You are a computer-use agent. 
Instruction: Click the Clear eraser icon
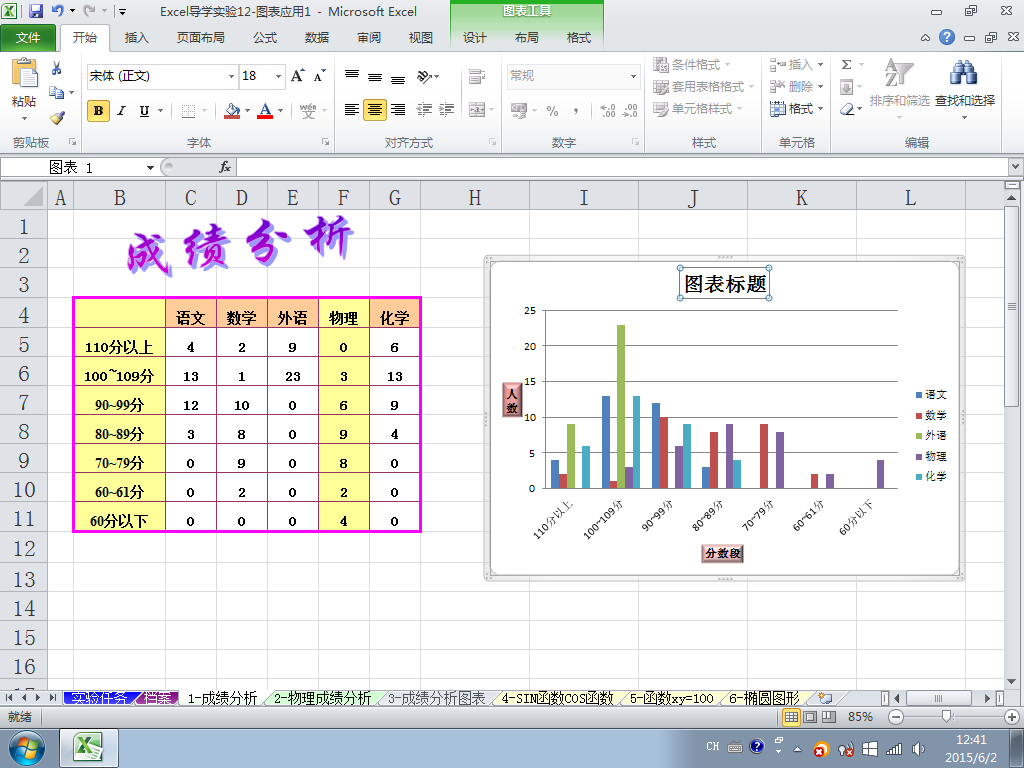click(x=847, y=109)
